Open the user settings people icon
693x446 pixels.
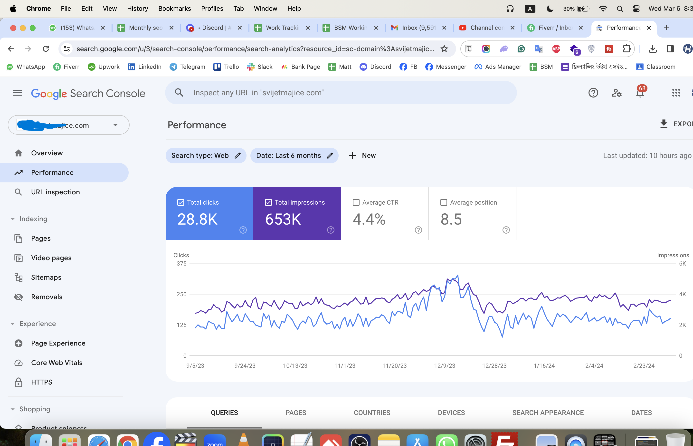pyautogui.click(x=615, y=93)
